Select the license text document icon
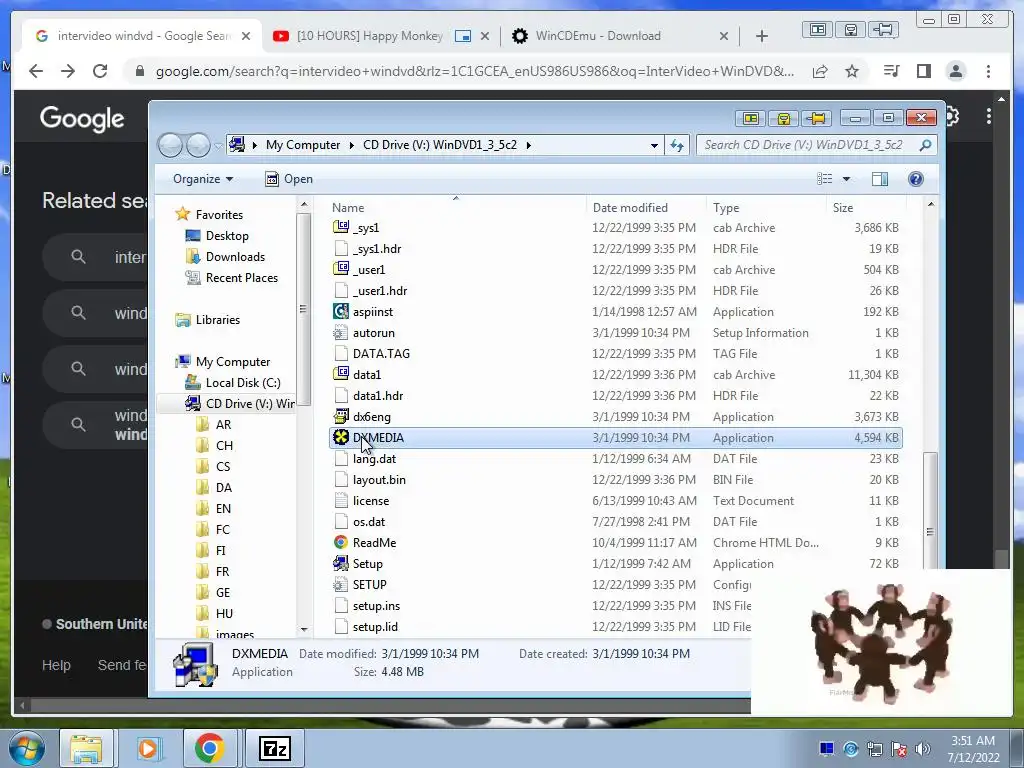Viewport: 1024px width, 768px height. click(x=341, y=500)
